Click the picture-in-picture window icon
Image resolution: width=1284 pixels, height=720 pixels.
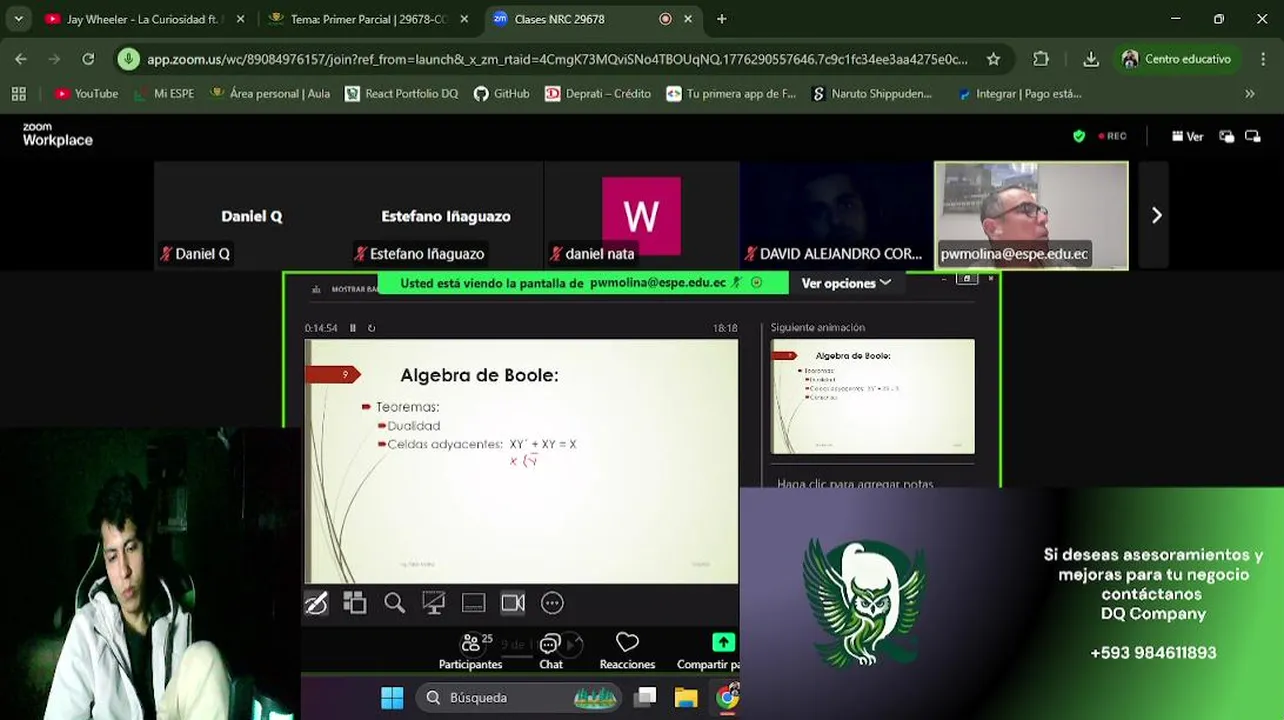(1227, 136)
